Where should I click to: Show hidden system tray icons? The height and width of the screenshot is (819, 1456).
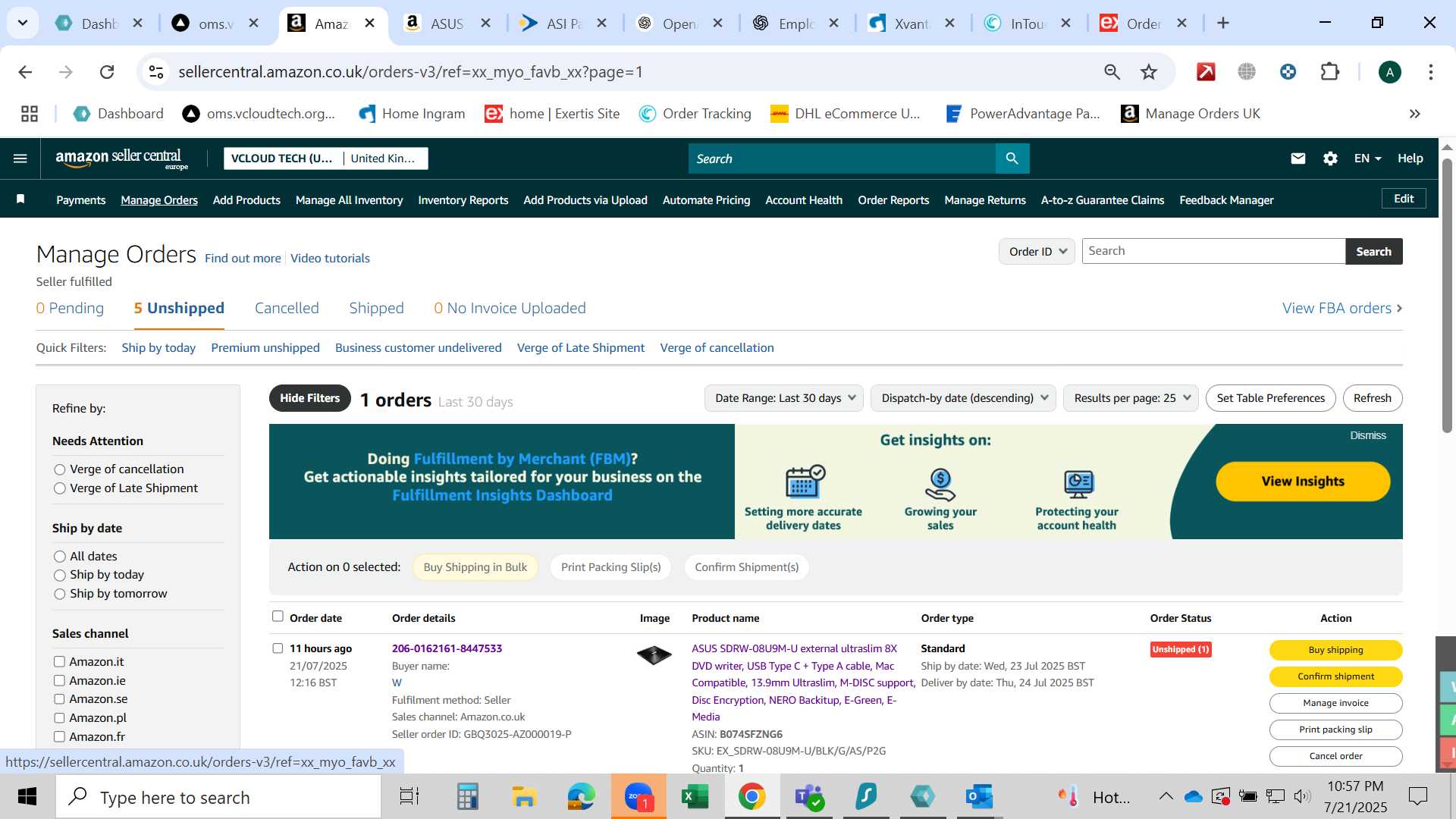coord(1166,796)
